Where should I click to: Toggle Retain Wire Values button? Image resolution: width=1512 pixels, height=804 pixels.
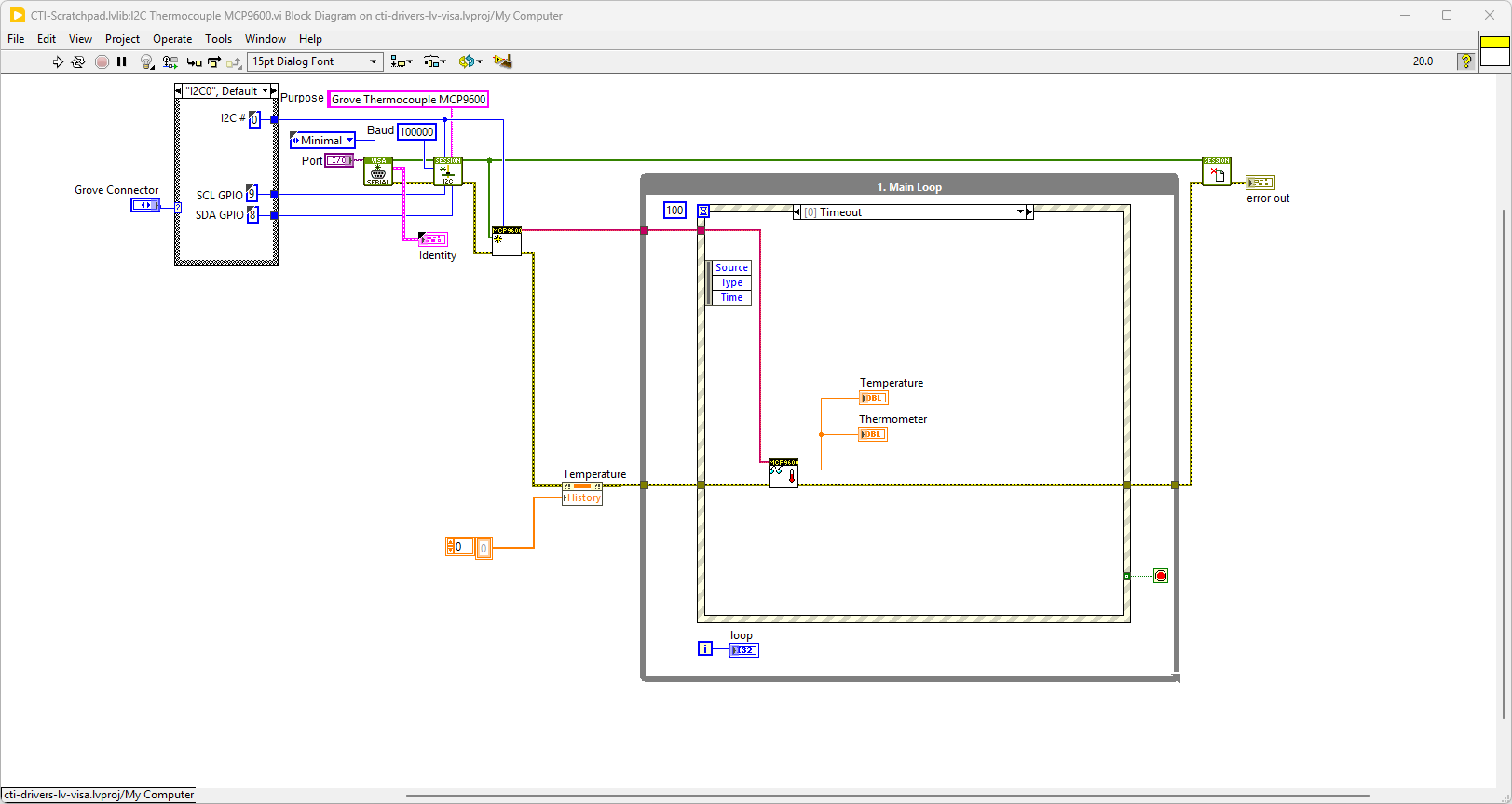point(170,61)
